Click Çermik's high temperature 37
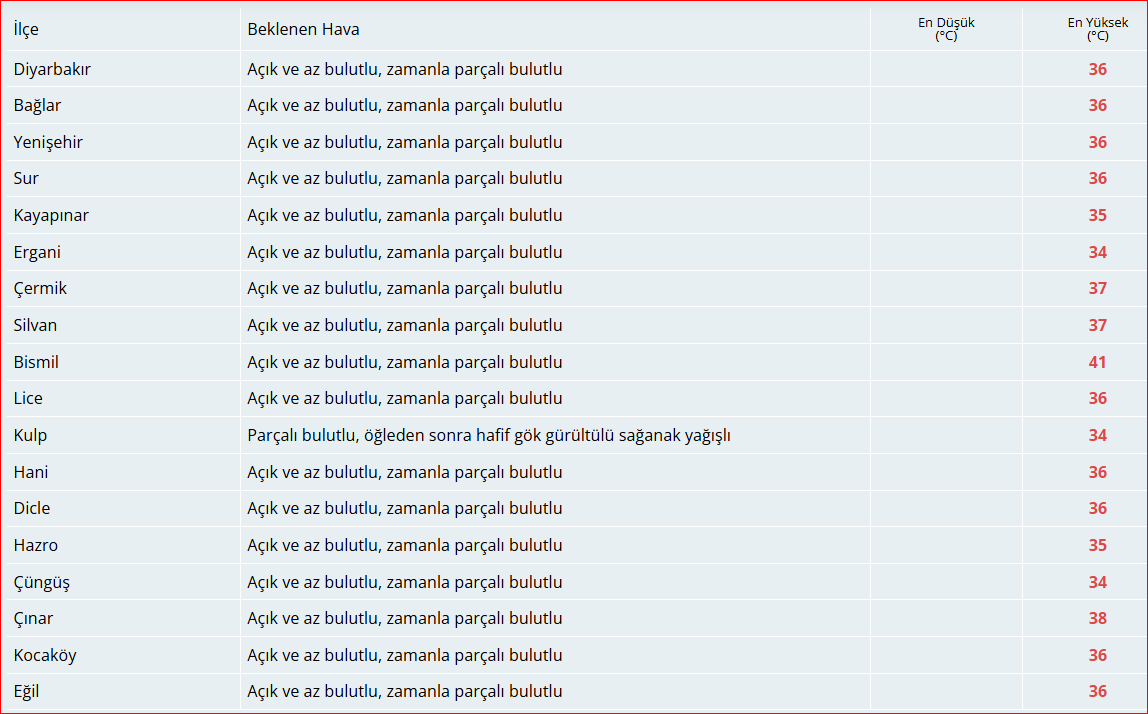This screenshot has height=714, width=1148. 1097,289
